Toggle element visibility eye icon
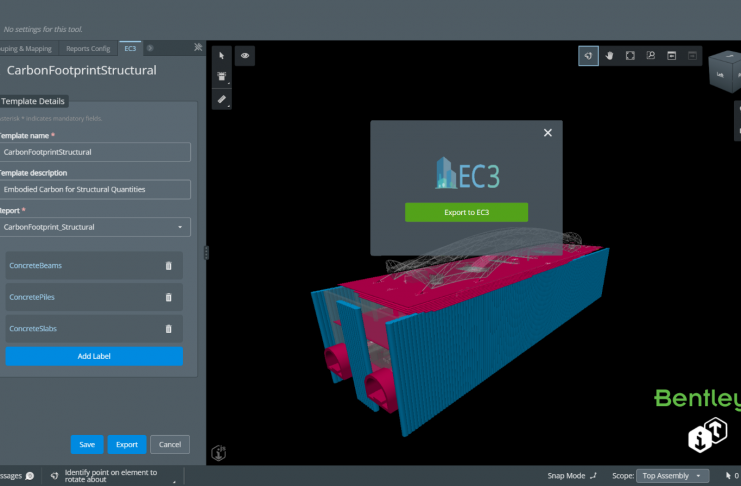The width and height of the screenshot is (741, 486). [245, 56]
